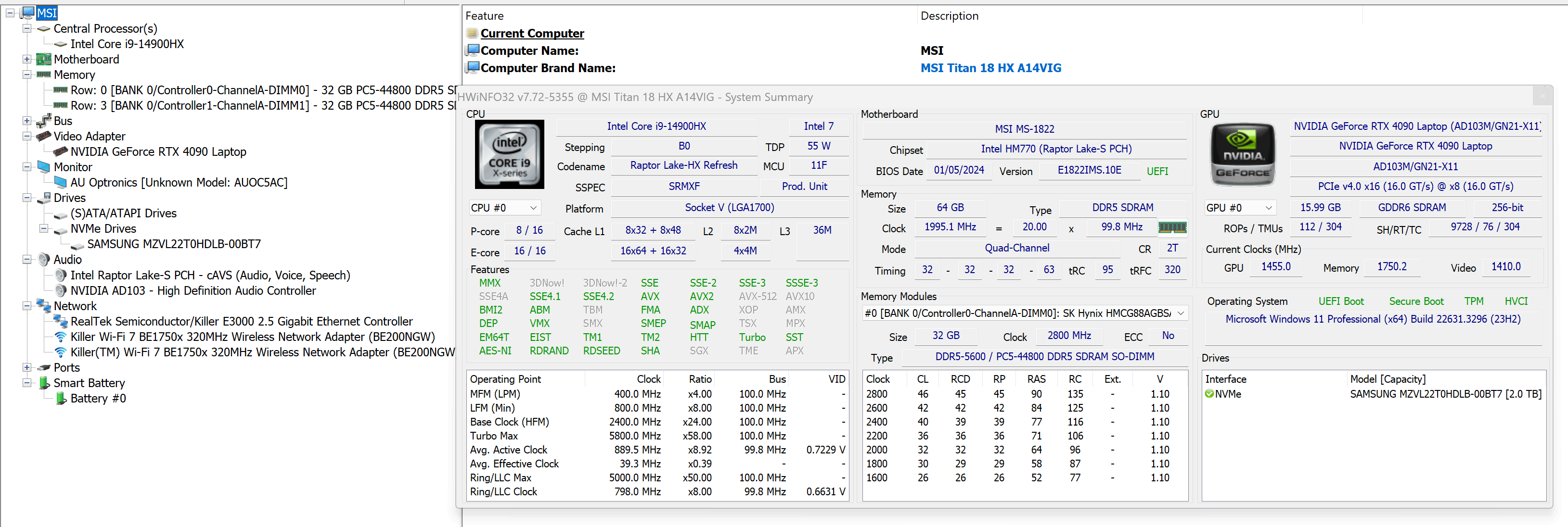The width and height of the screenshot is (1568, 527).
Task: Click the Current Computer heading link
Action: point(532,34)
